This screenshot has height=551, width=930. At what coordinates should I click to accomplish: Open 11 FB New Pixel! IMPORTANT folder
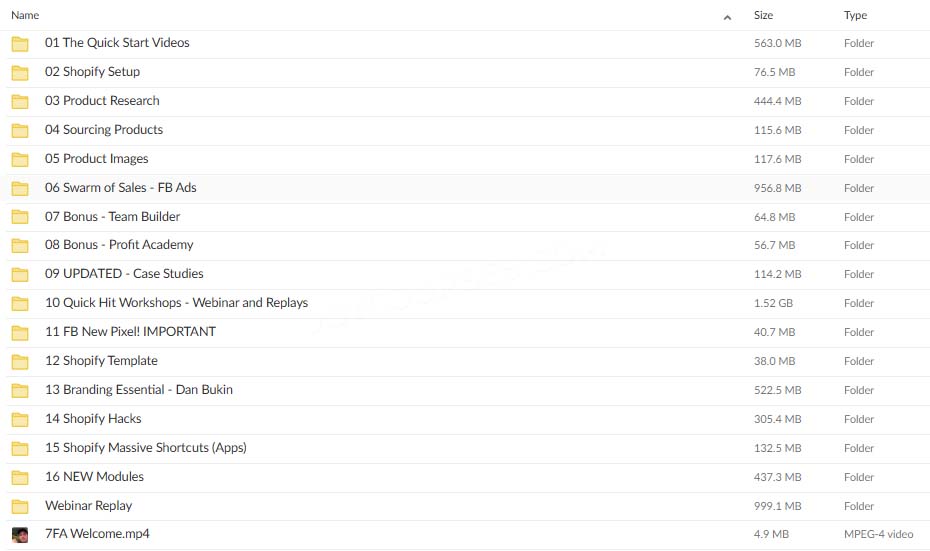(x=130, y=332)
